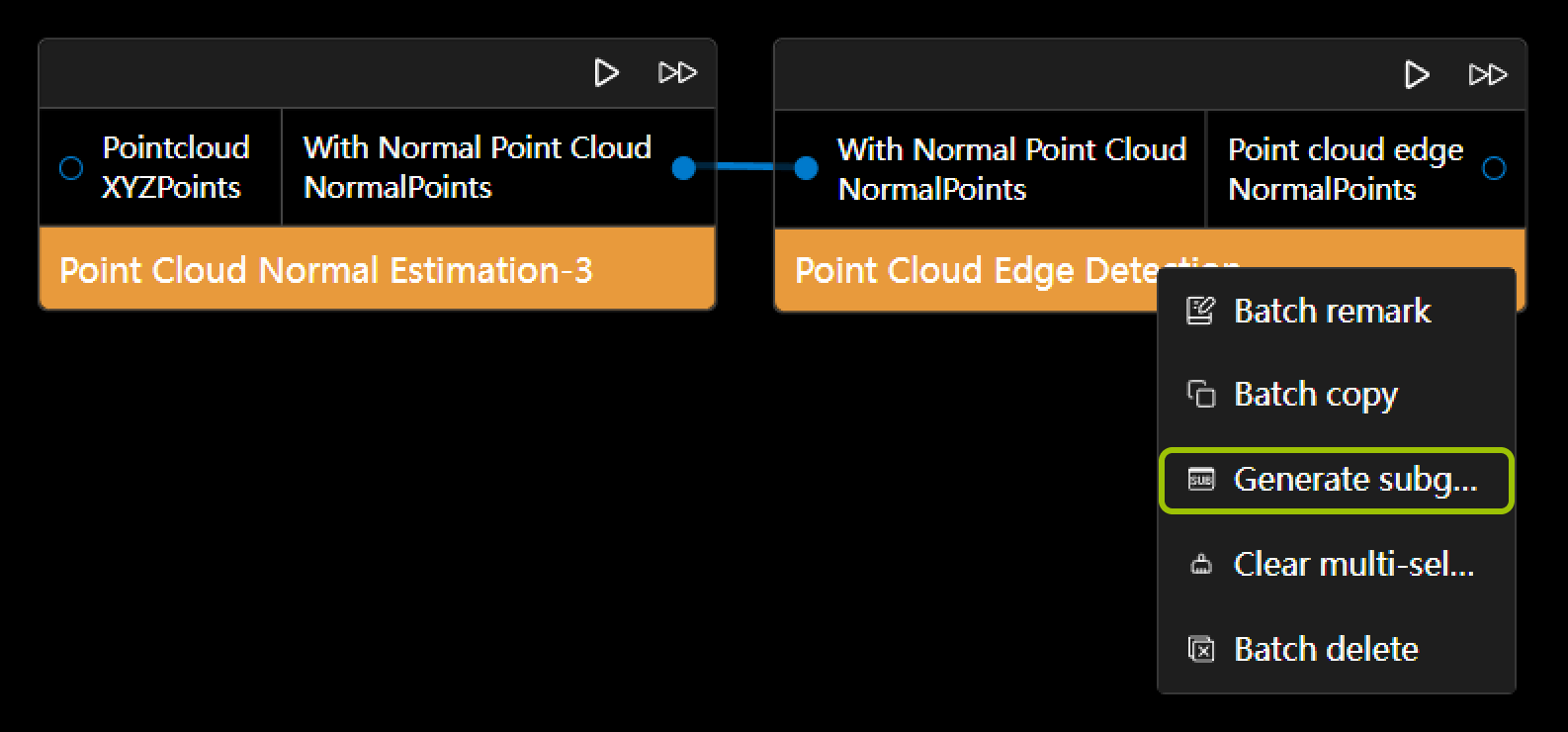The width and height of the screenshot is (1568, 732).
Task: Click the Generate subgraph icon
Action: tap(1200, 480)
